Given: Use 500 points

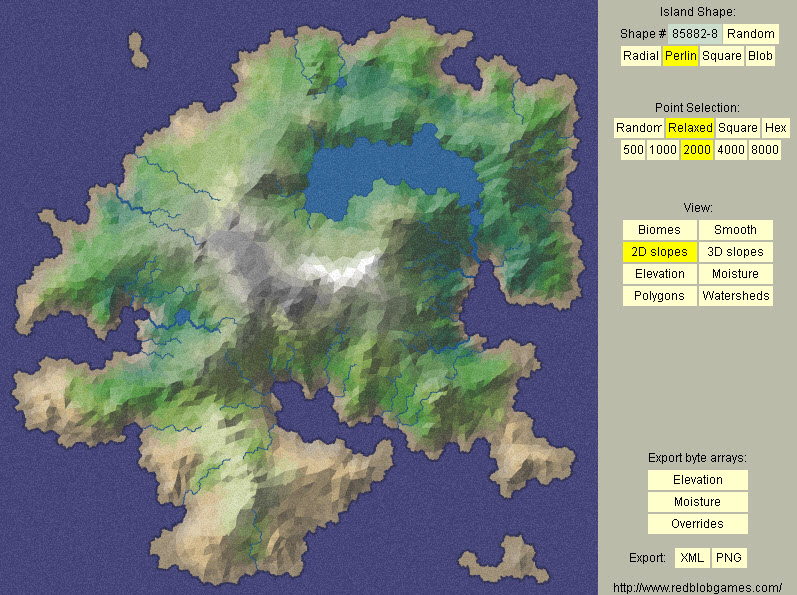Looking at the screenshot, I should (x=633, y=150).
